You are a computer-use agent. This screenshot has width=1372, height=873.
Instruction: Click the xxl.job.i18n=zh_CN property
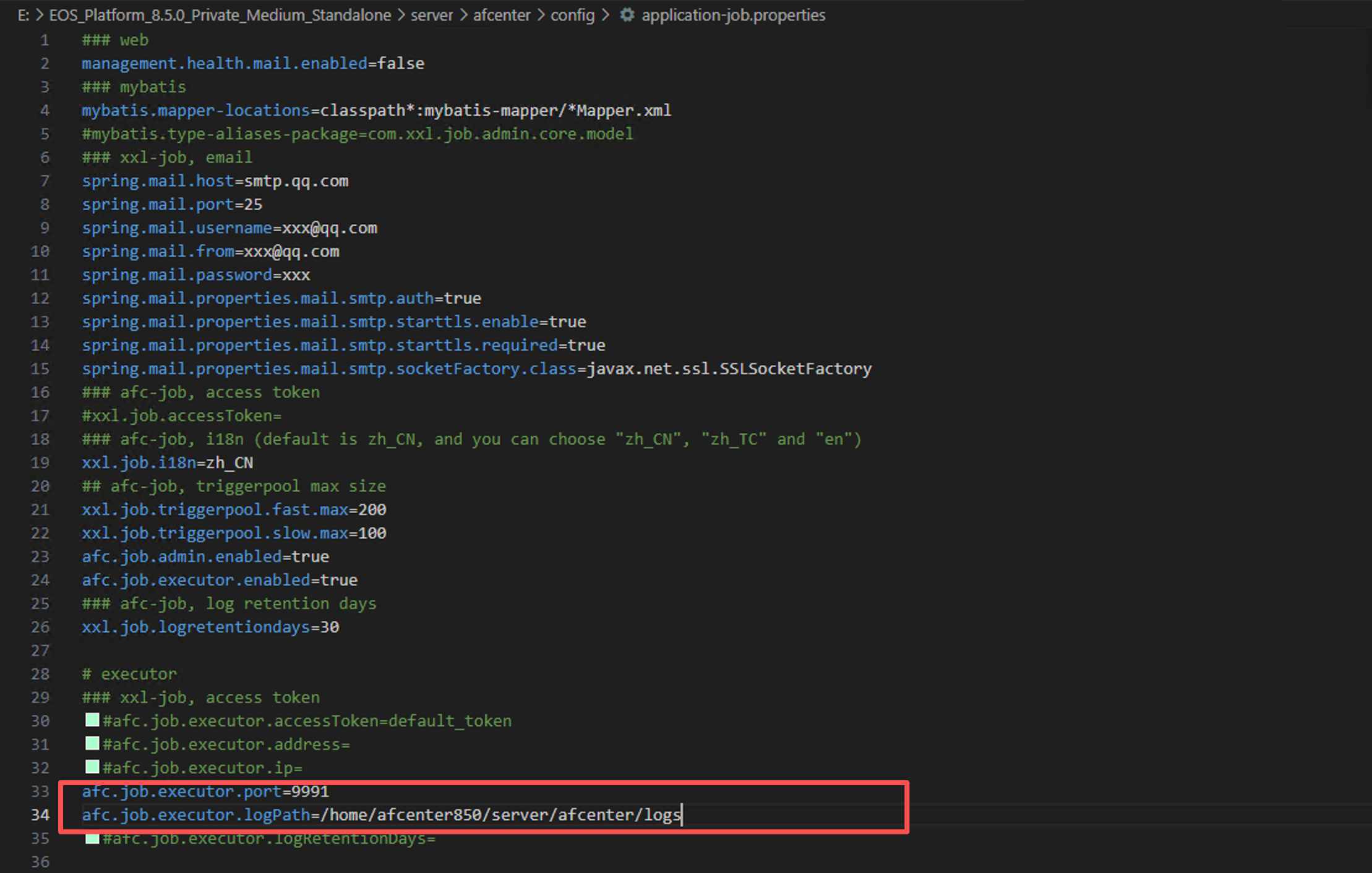point(167,462)
